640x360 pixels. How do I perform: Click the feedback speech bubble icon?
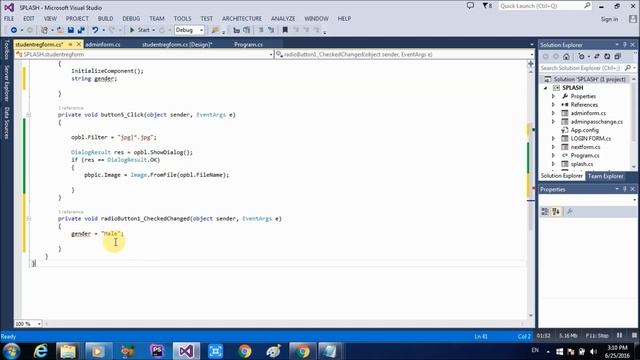point(470,6)
